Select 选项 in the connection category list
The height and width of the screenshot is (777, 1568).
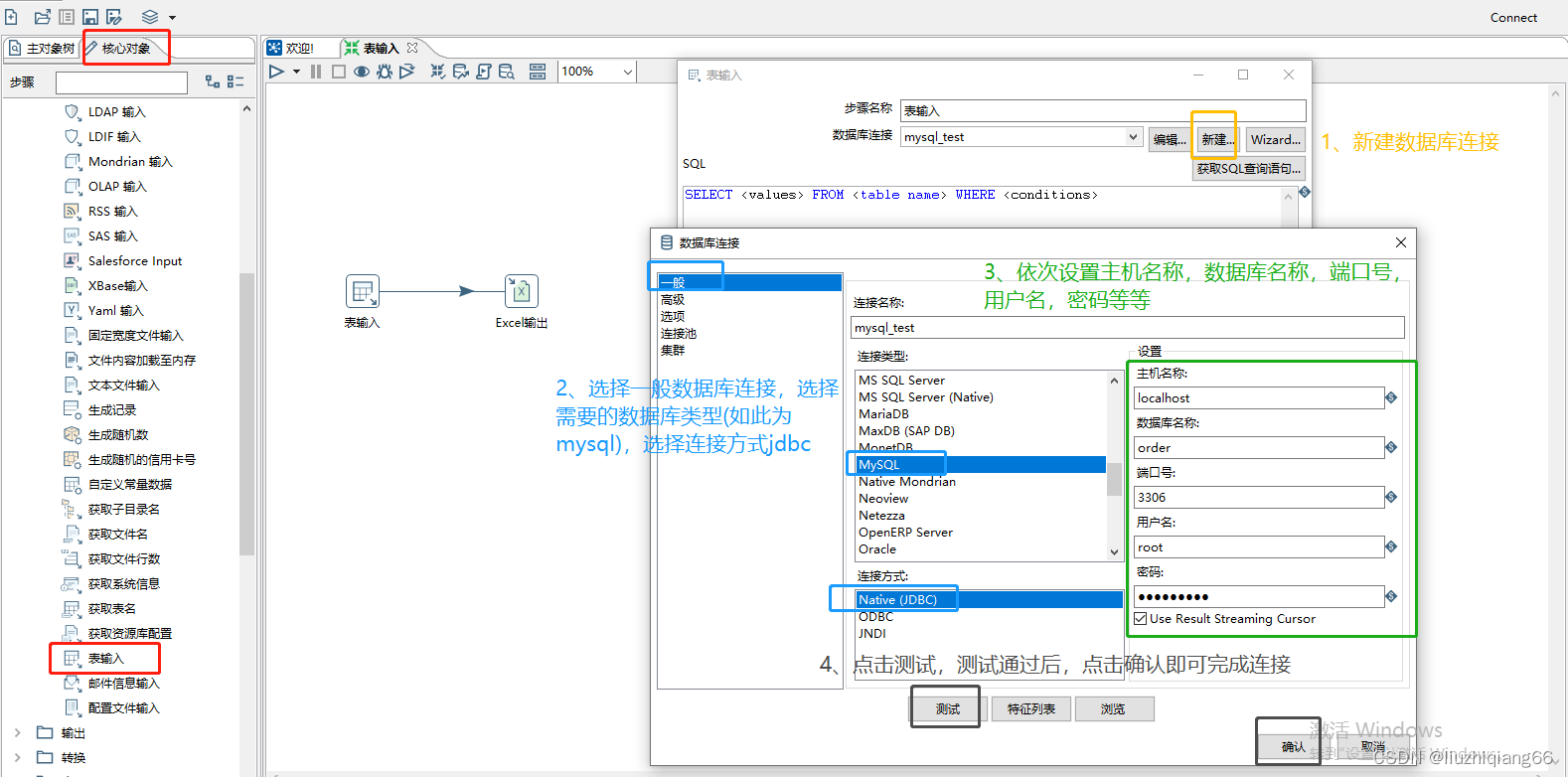pos(673,317)
